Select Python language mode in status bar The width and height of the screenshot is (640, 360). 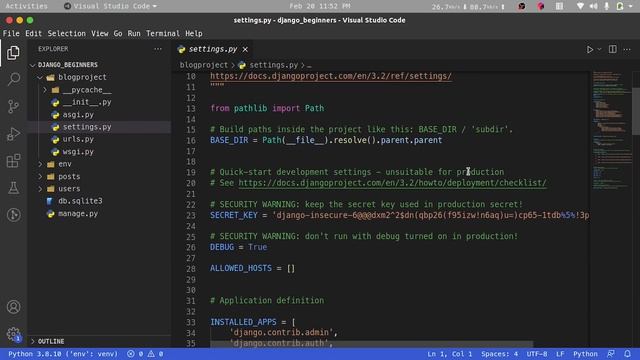tap(585, 354)
